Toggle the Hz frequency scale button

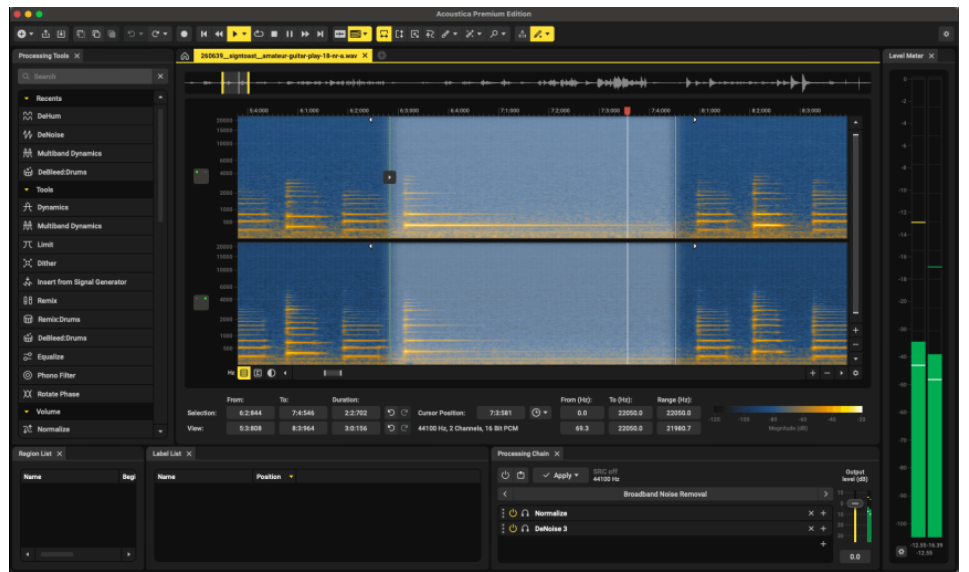point(244,373)
